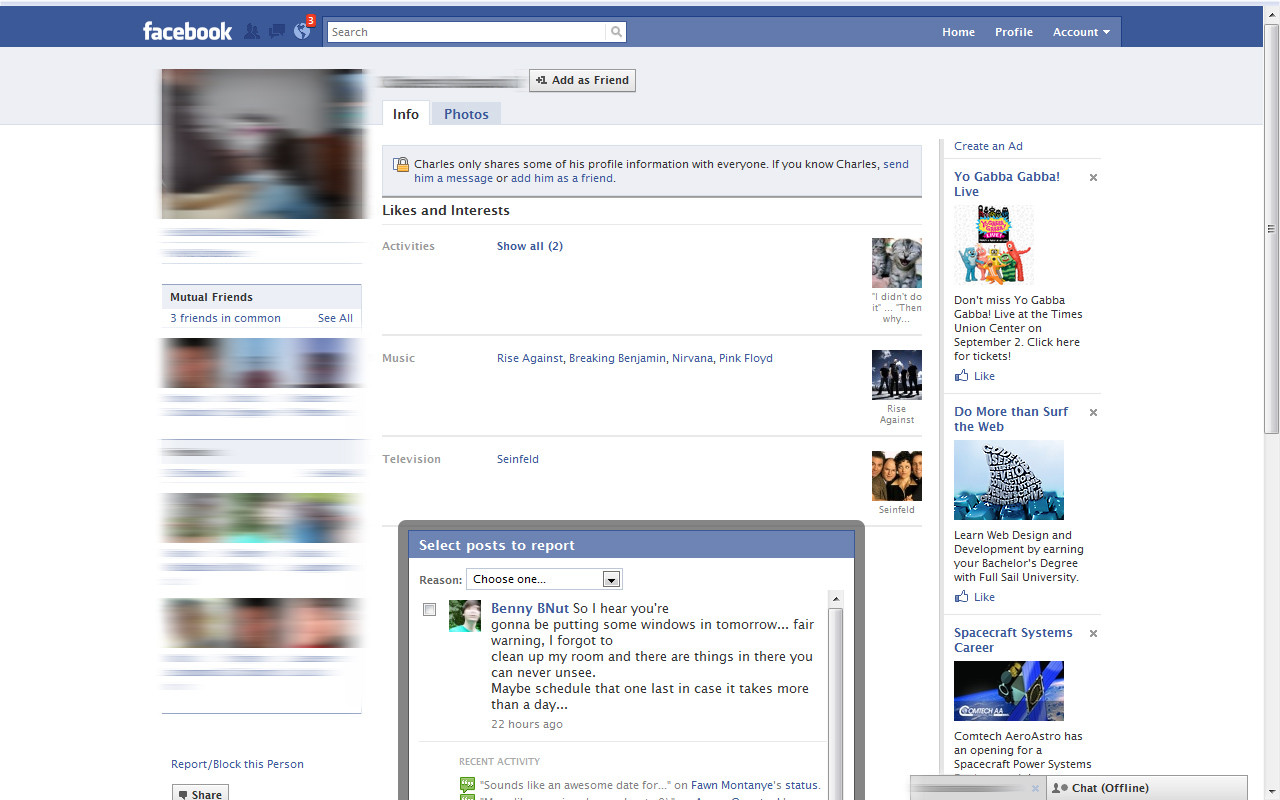Close the Spacecraft Systems Career ad
This screenshot has height=800, width=1280.
point(1093,634)
